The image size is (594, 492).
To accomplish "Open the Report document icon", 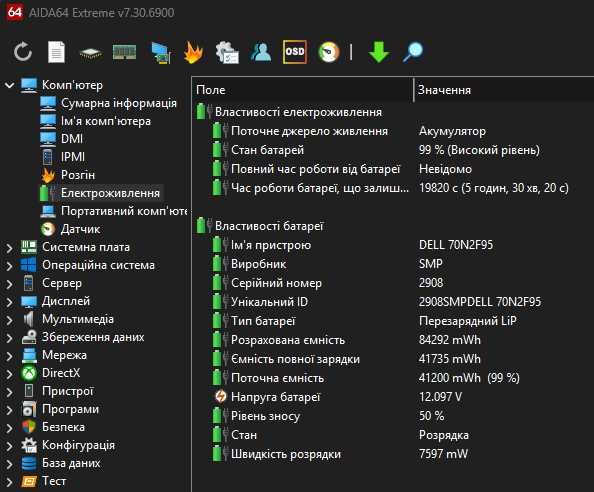I will (56, 52).
